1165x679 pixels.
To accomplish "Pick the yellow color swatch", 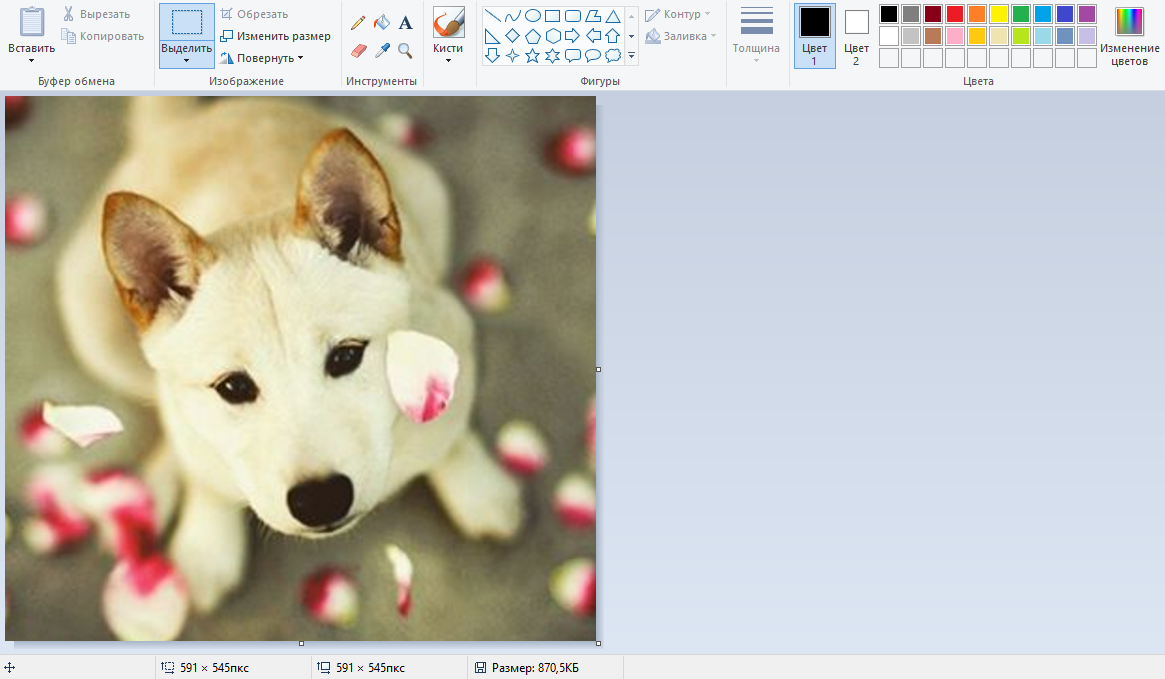I will 999,14.
